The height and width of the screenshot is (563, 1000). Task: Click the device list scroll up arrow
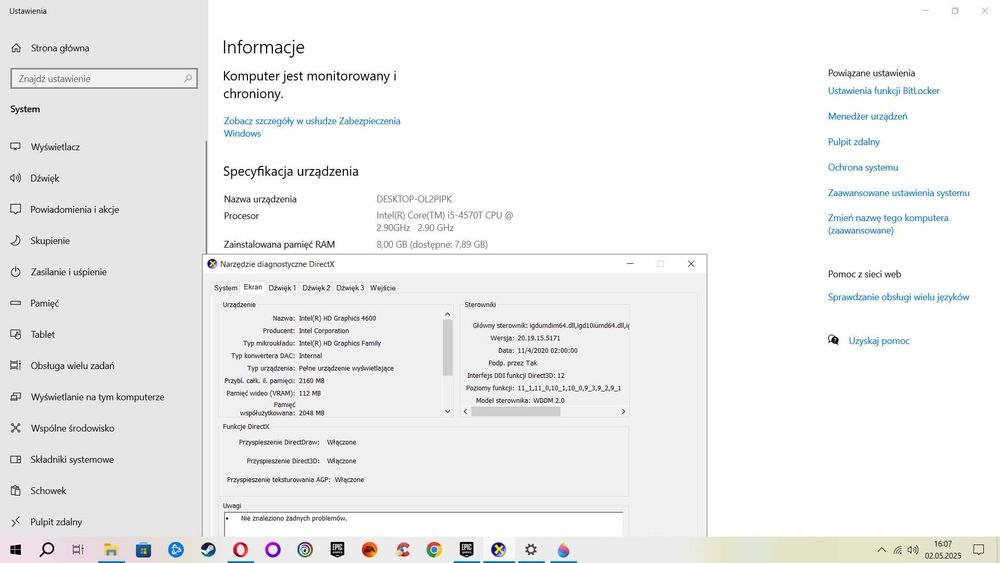pyautogui.click(x=448, y=314)
